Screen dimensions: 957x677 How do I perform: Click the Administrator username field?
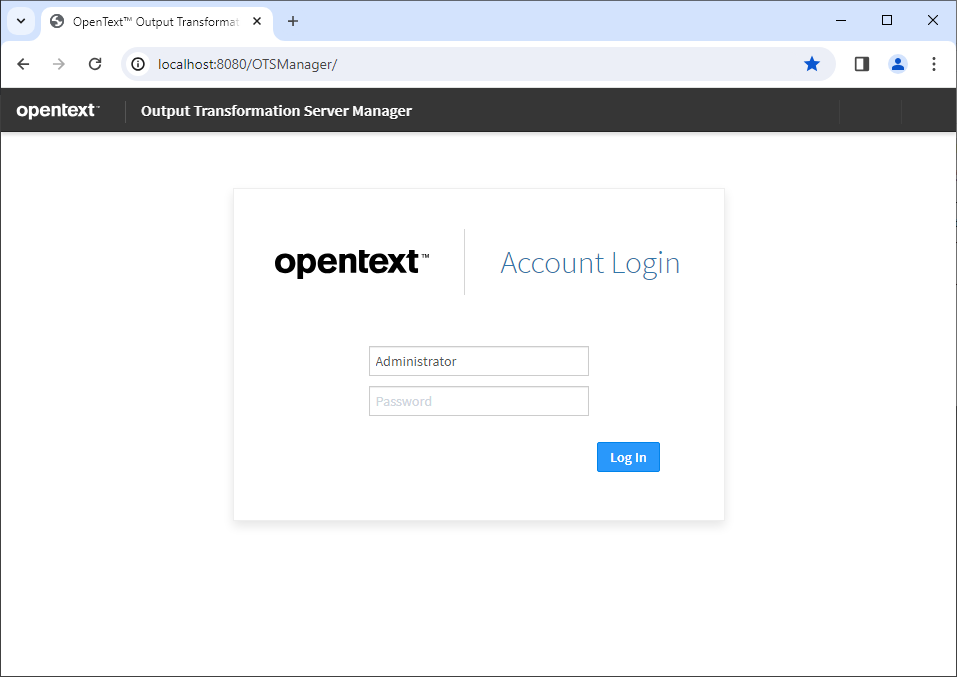tap(478, 361)
